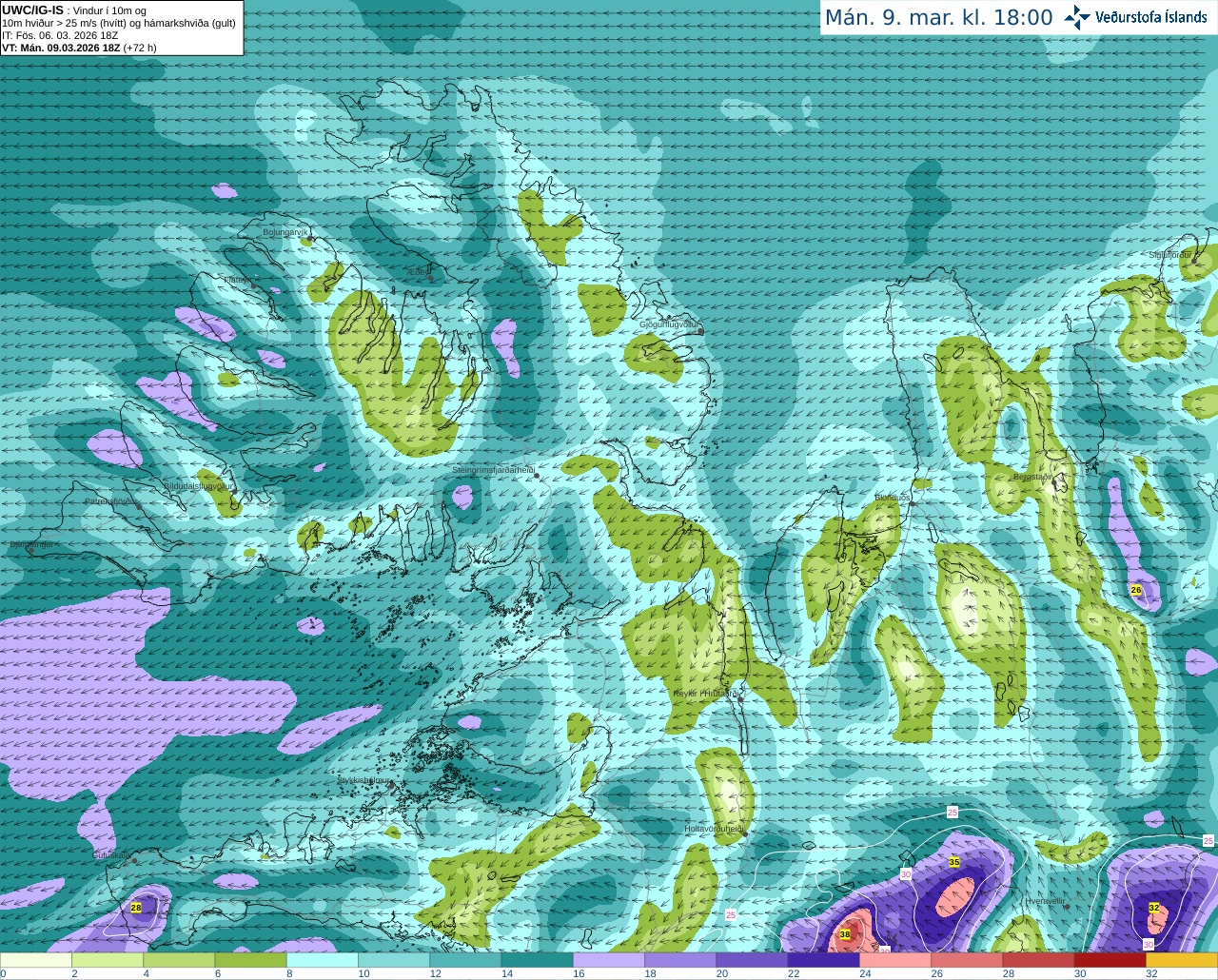Click the dark red legend swatch between 30 and 32
The image size is (1218, 980).
click(1110, 960)
